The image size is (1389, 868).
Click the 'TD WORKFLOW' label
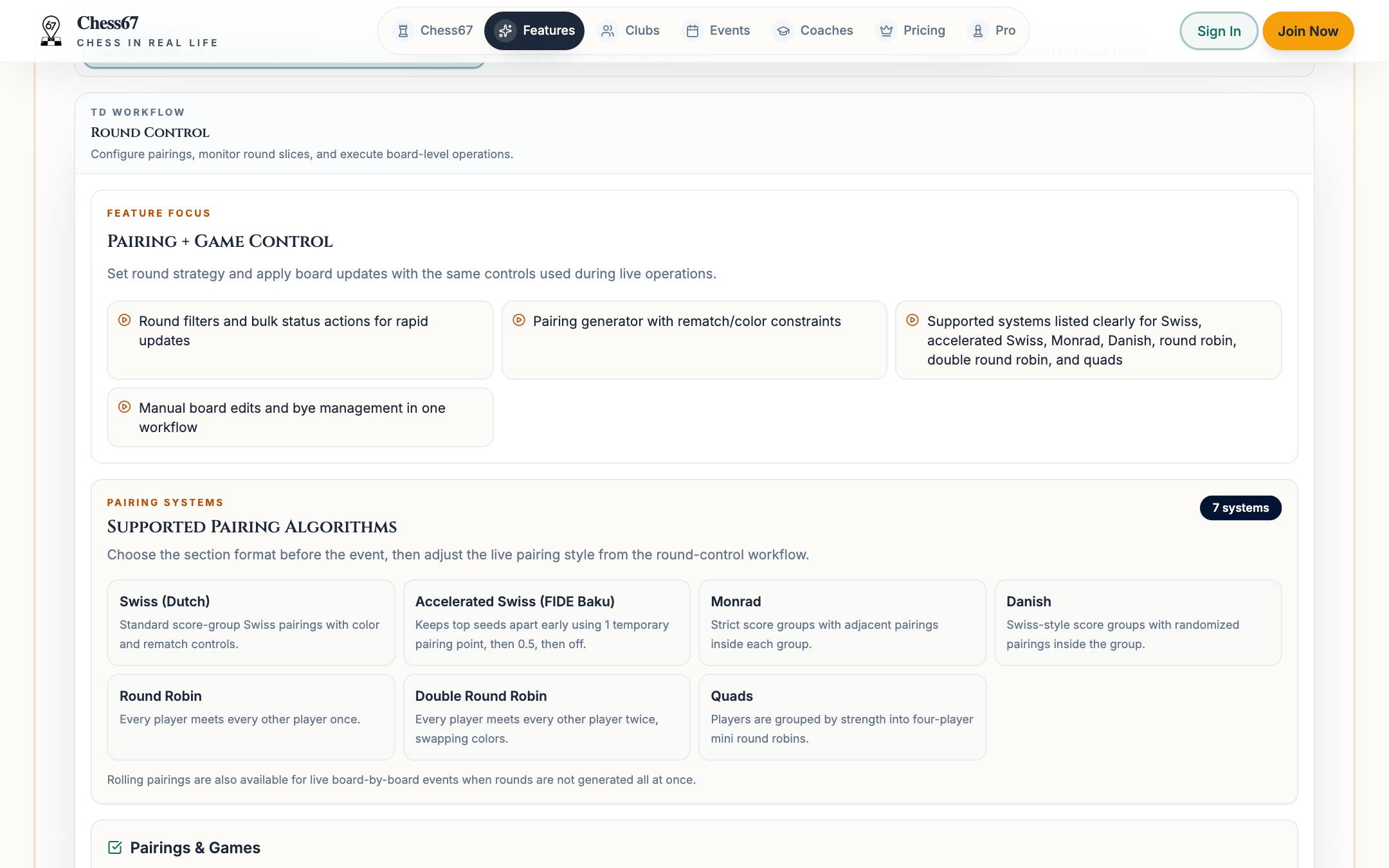138,113
